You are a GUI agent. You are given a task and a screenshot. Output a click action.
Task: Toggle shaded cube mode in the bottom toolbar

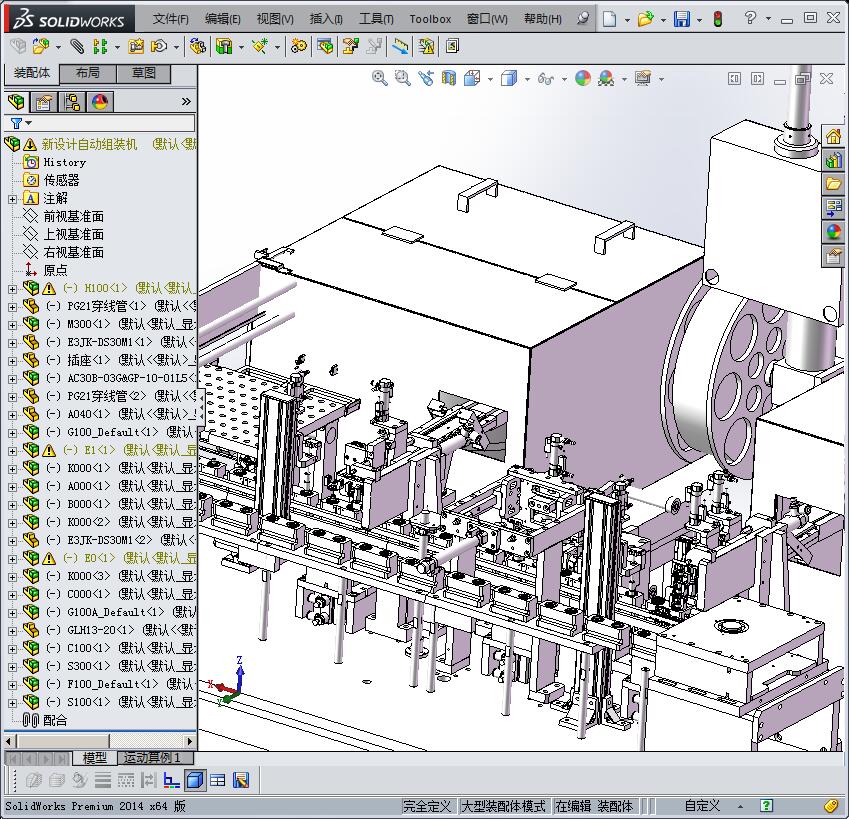tap(196, 779)
